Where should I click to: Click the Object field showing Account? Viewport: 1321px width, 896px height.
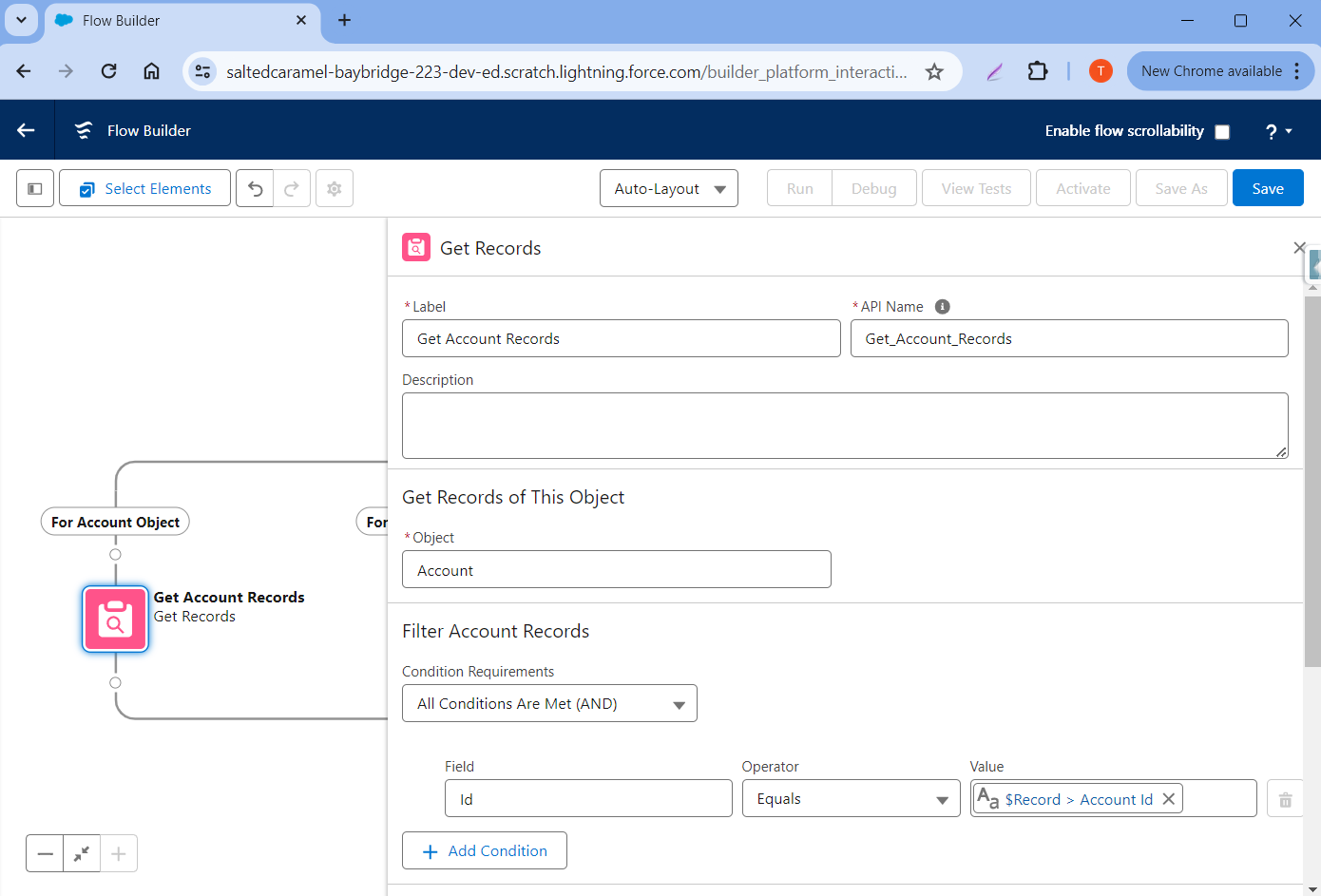[x=617, y=569]
